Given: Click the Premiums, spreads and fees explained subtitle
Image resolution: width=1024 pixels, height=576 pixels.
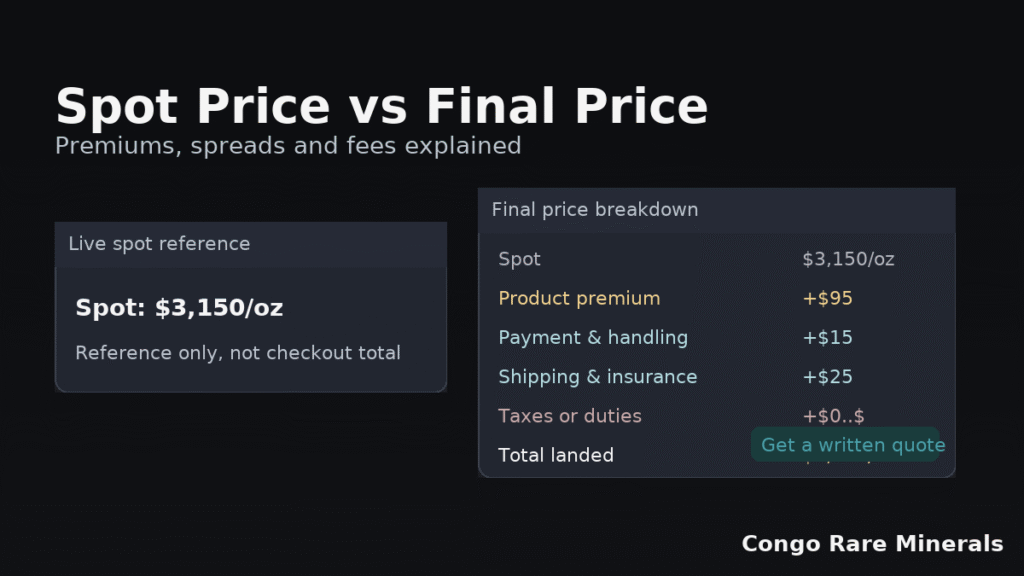Looking at the screenshot, I should pos(288,146).
